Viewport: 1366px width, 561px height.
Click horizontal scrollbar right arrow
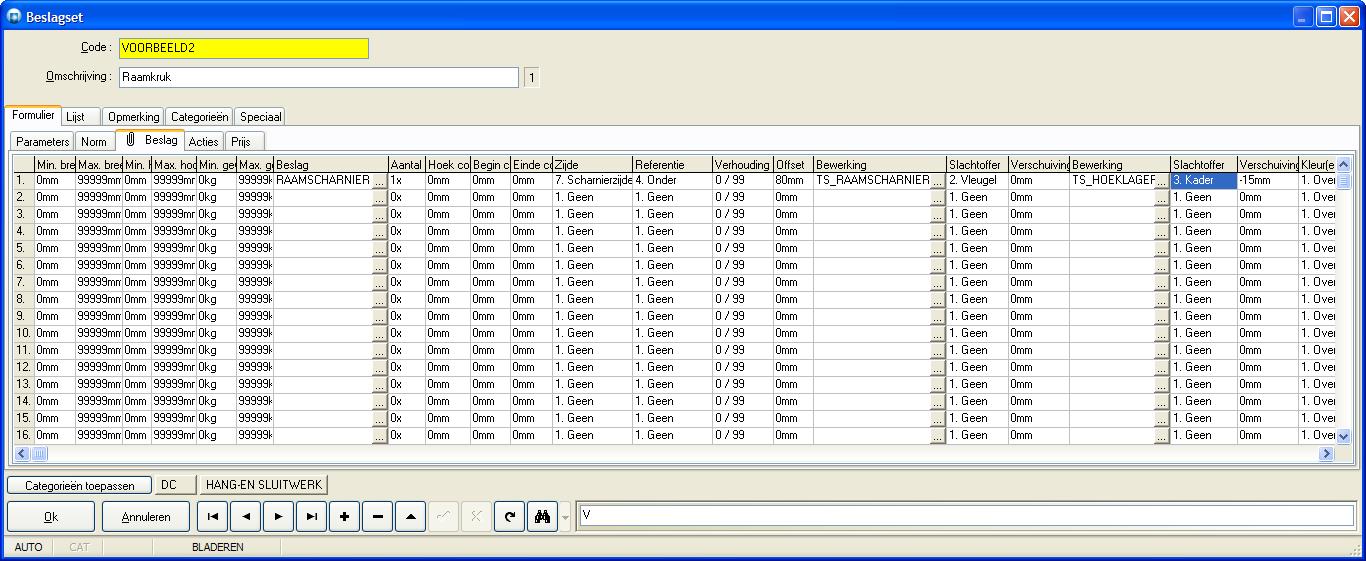coord(1327,454)
